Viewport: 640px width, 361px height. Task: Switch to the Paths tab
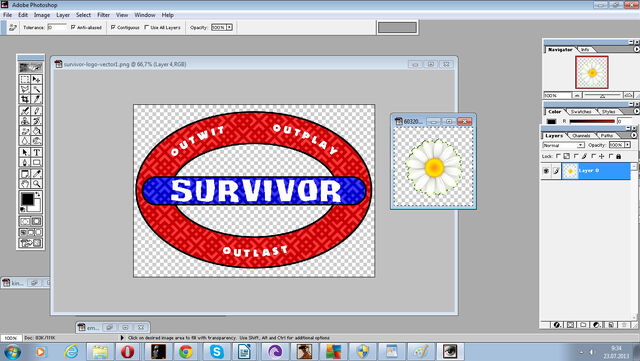point(607,136)
